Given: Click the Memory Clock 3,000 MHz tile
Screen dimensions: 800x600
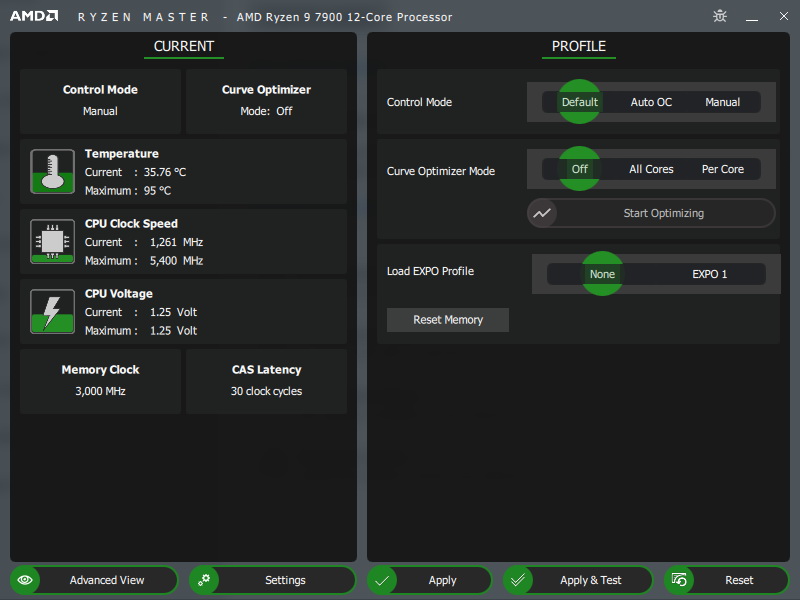Looking at the screenshot, I should [101, 381].
